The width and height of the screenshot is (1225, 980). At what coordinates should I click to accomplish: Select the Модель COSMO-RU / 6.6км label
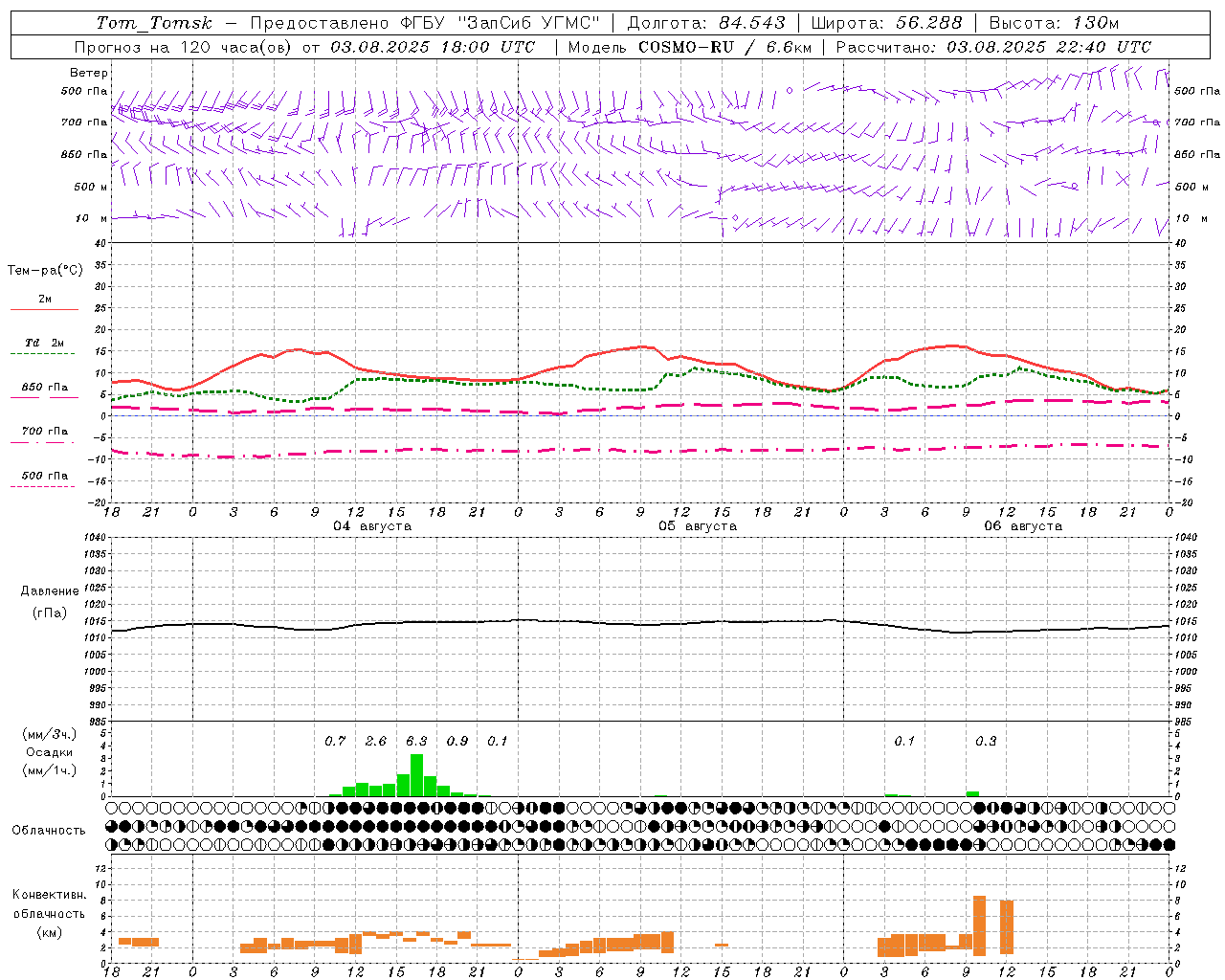tap(690, 47)
